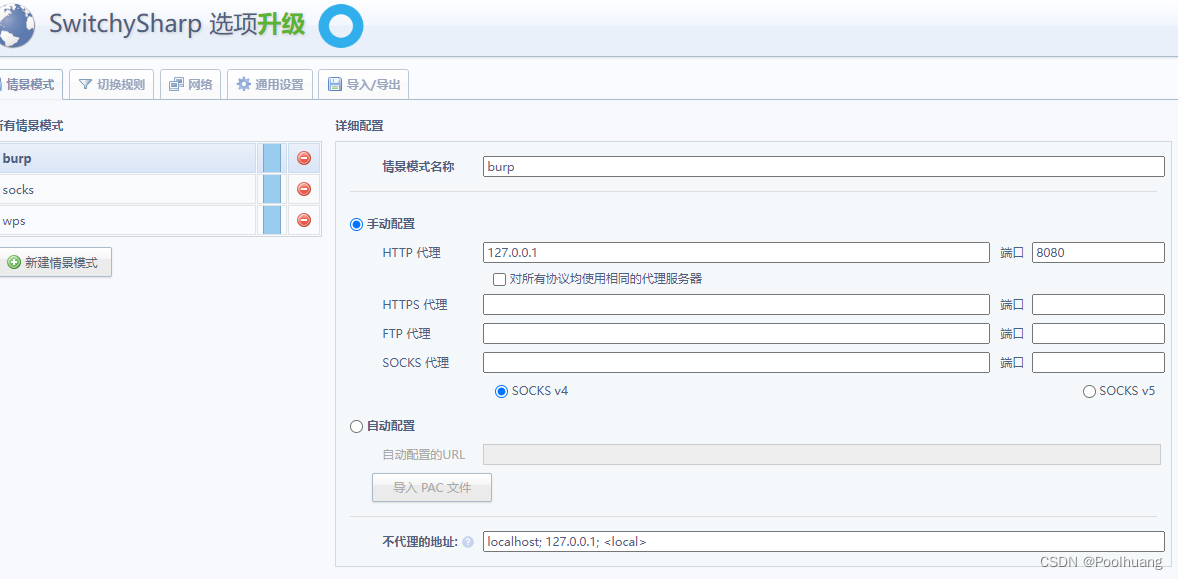The width and height of the screenshot is (1178, 579).
Task: Pick color swatch for socks profile
Action: point(272,189)
